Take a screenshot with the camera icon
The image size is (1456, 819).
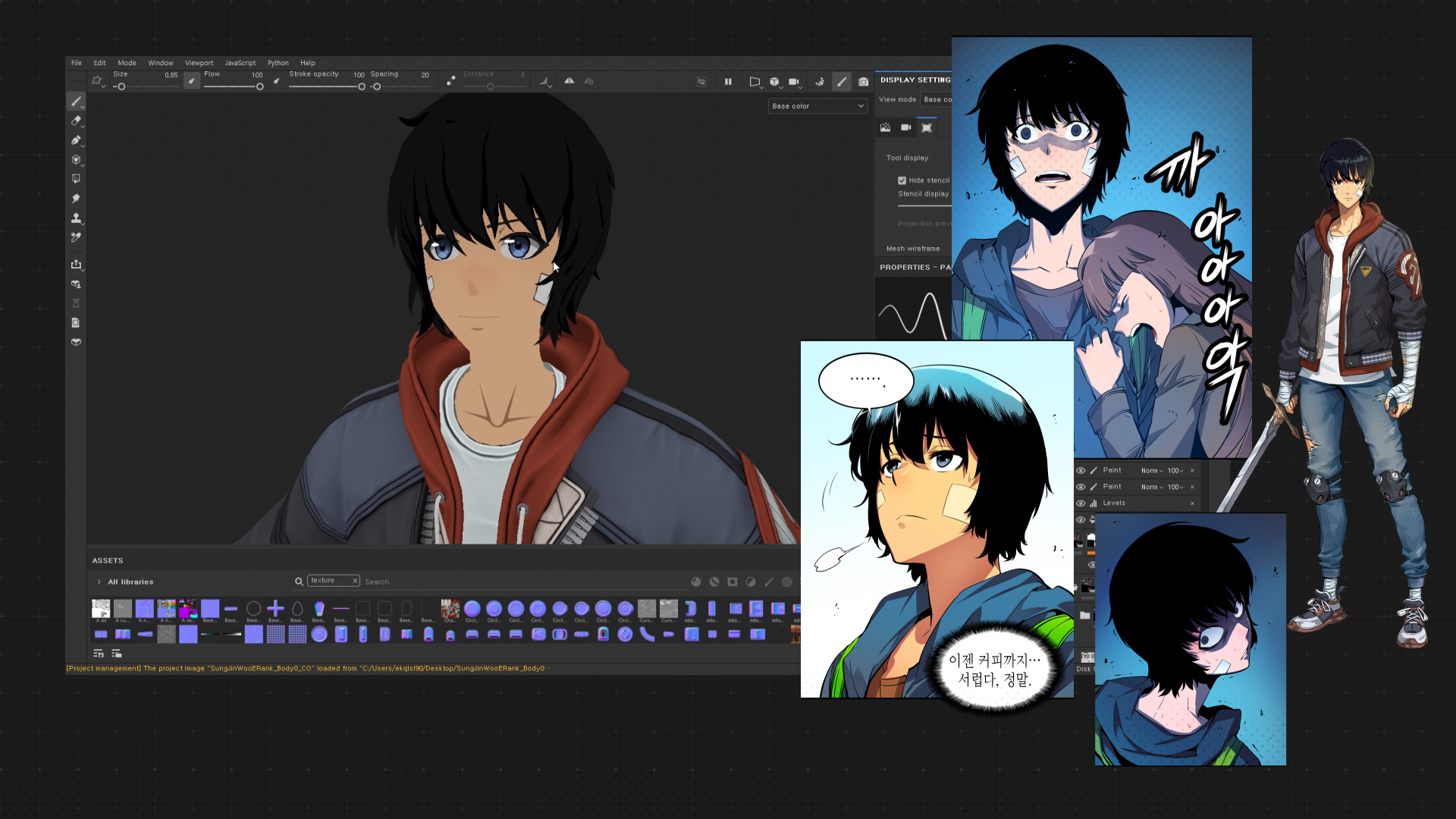pos(863,81)
